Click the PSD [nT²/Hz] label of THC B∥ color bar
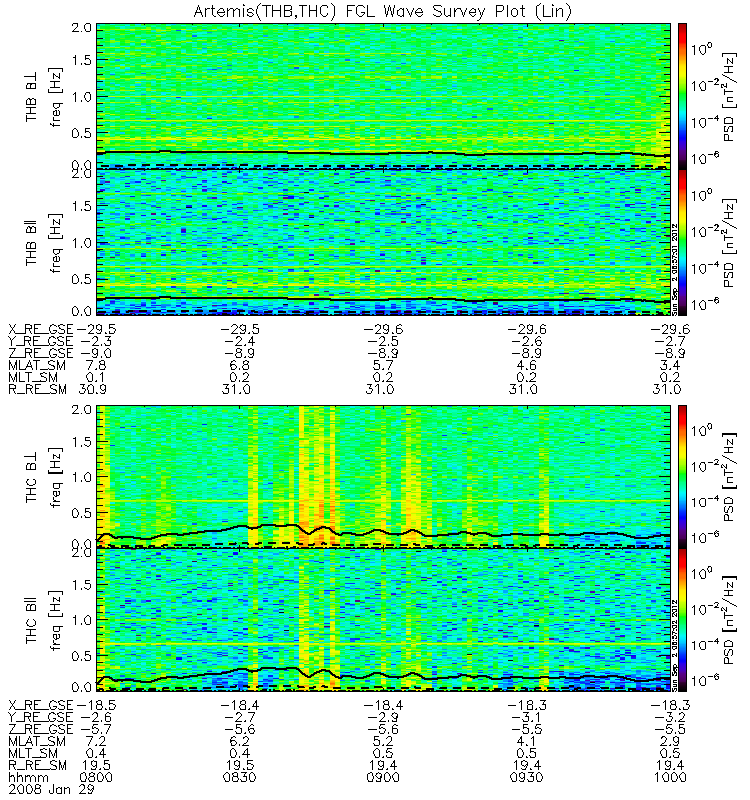The height and width of the screenshot is (800, 750). pyautogui.click(x=729, y=620)
